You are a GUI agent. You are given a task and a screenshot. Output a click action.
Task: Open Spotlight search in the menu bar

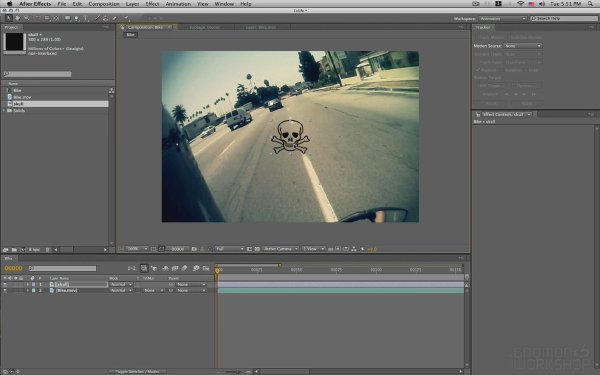(591, 4)
